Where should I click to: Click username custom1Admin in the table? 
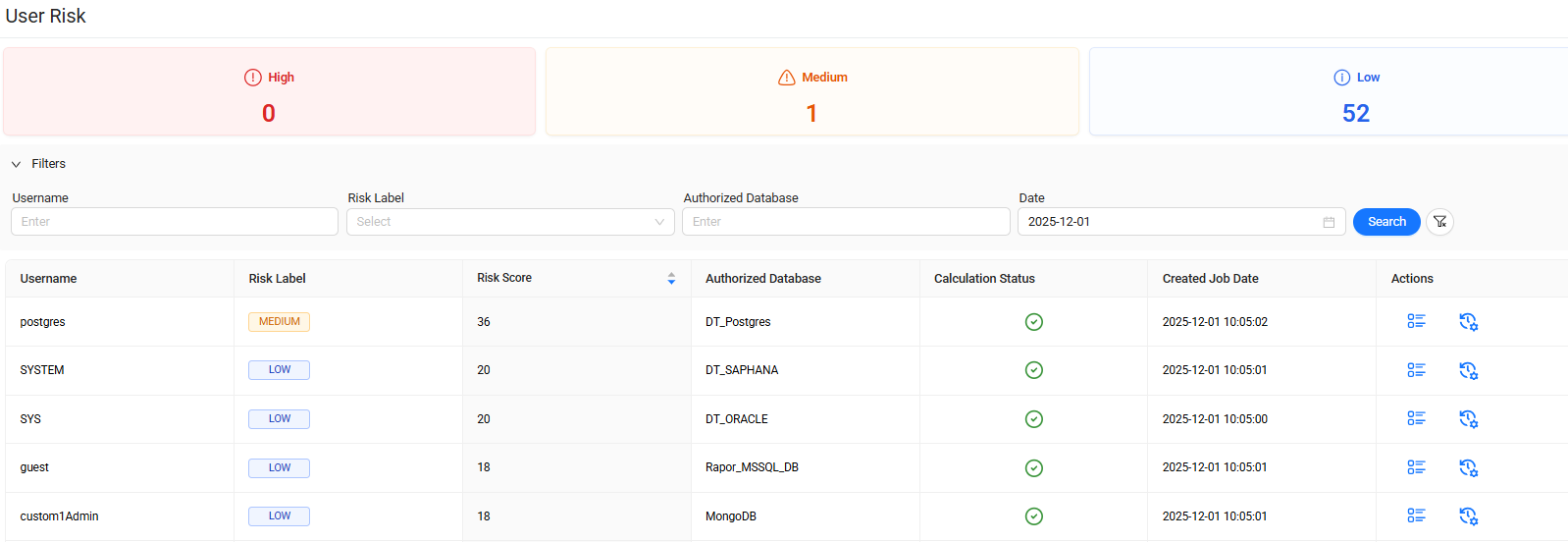click(59, 516)
